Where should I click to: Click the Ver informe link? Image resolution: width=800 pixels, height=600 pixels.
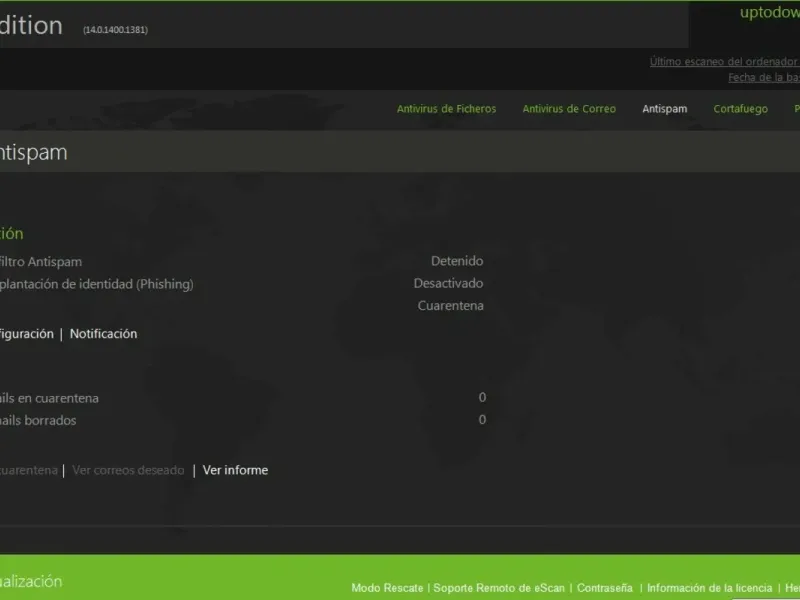point(235,470)
